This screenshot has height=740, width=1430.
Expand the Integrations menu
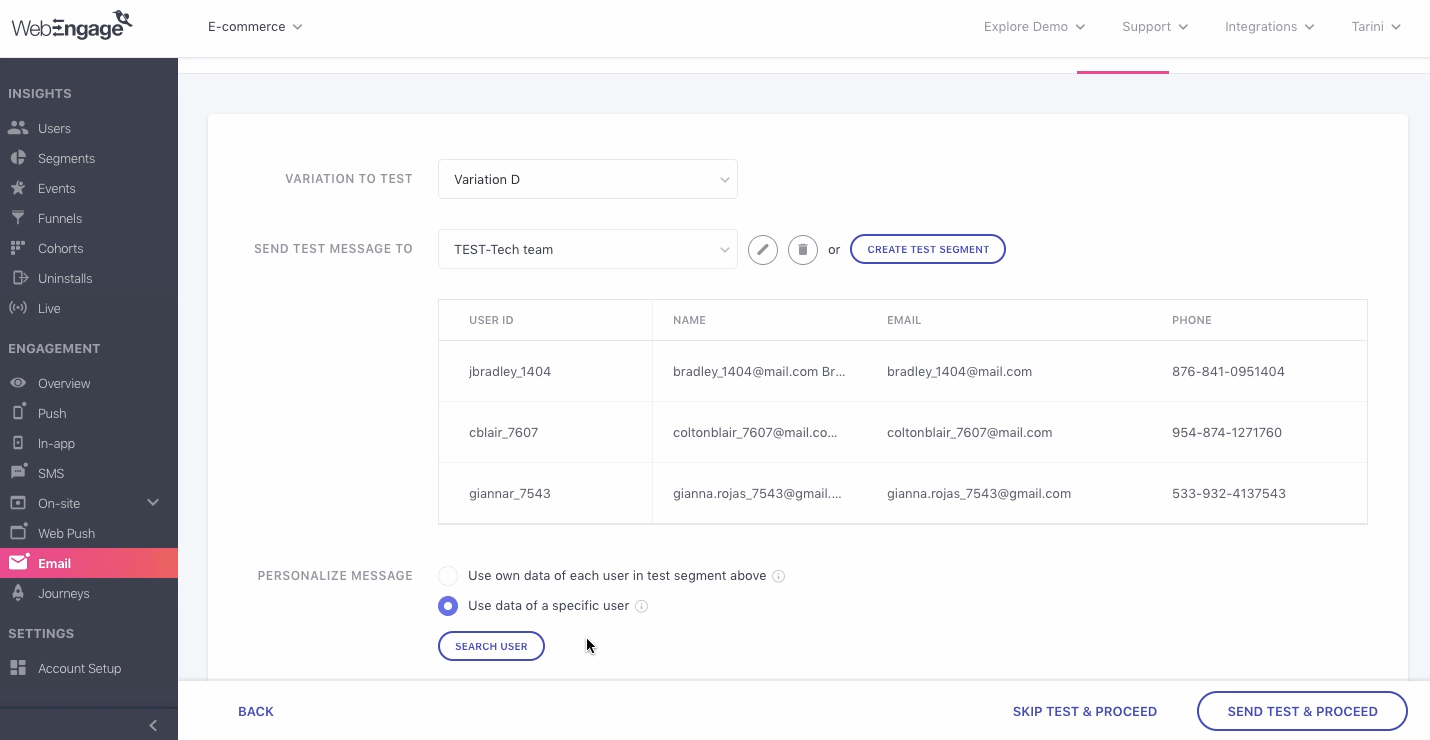(x=1270, y=27)
